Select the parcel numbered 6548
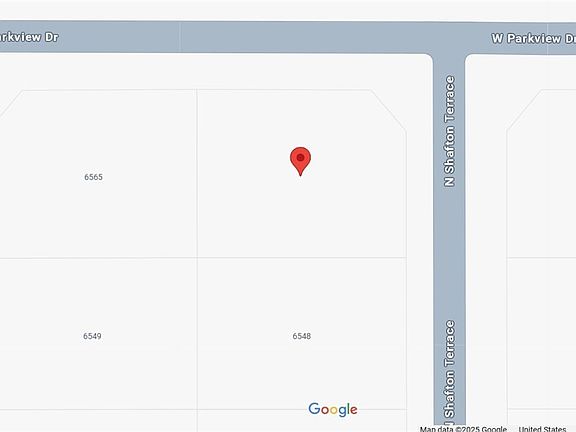Screen dimensions: 576x432 (x=302, y=336)
